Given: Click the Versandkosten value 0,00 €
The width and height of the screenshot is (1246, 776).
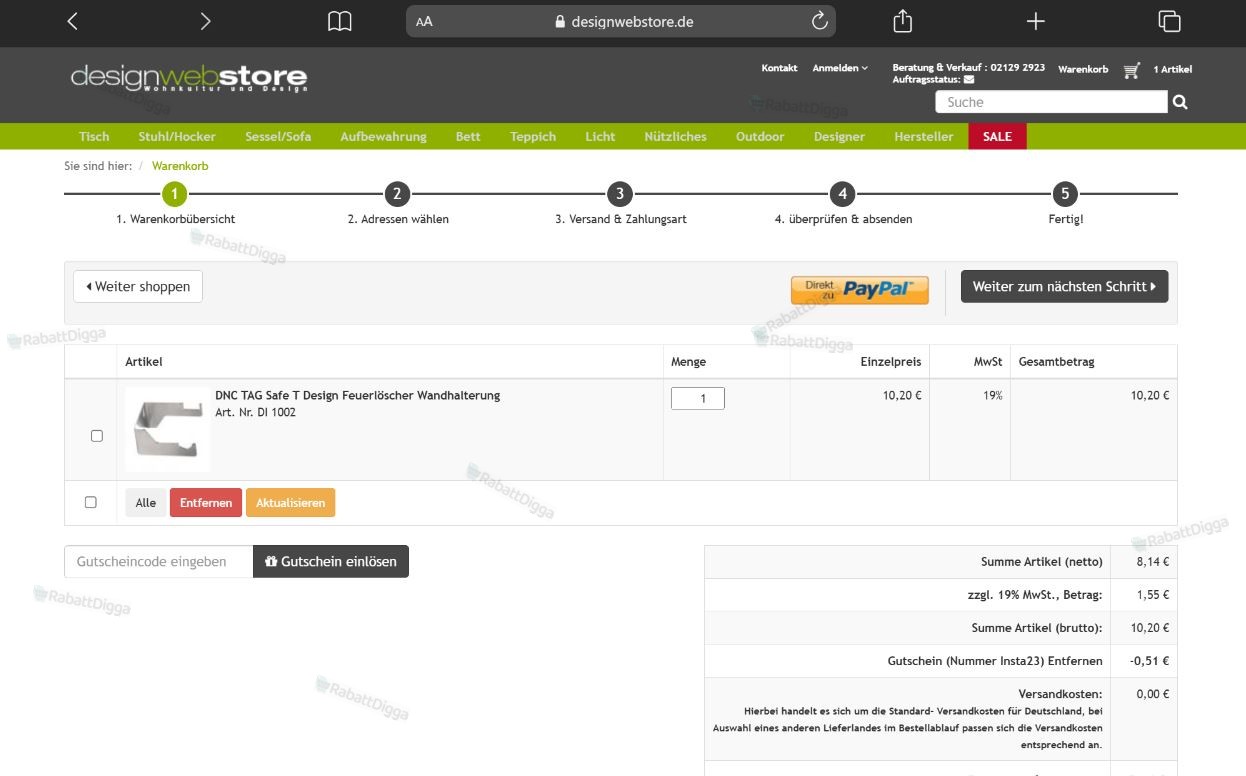Looking at the screenshot, I should [x=1153, y=694].
